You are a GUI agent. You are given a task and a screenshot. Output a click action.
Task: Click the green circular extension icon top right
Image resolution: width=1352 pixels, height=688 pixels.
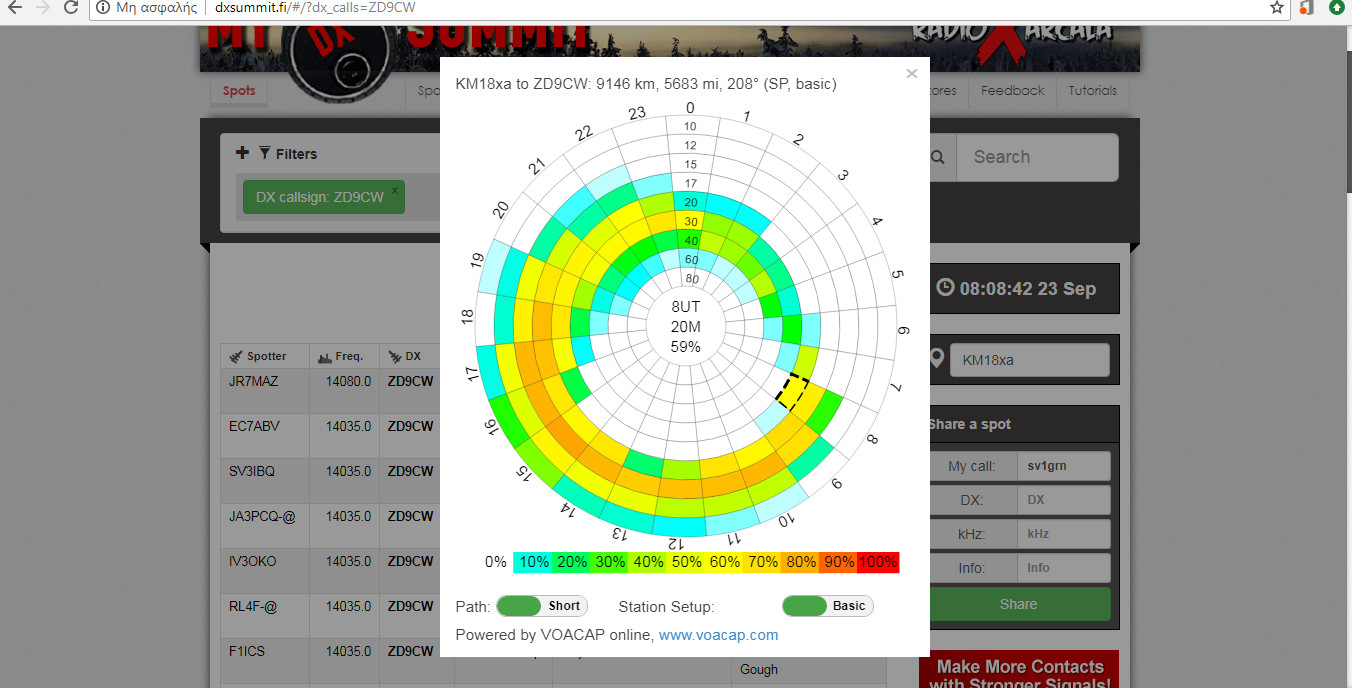coord(1337,10)
